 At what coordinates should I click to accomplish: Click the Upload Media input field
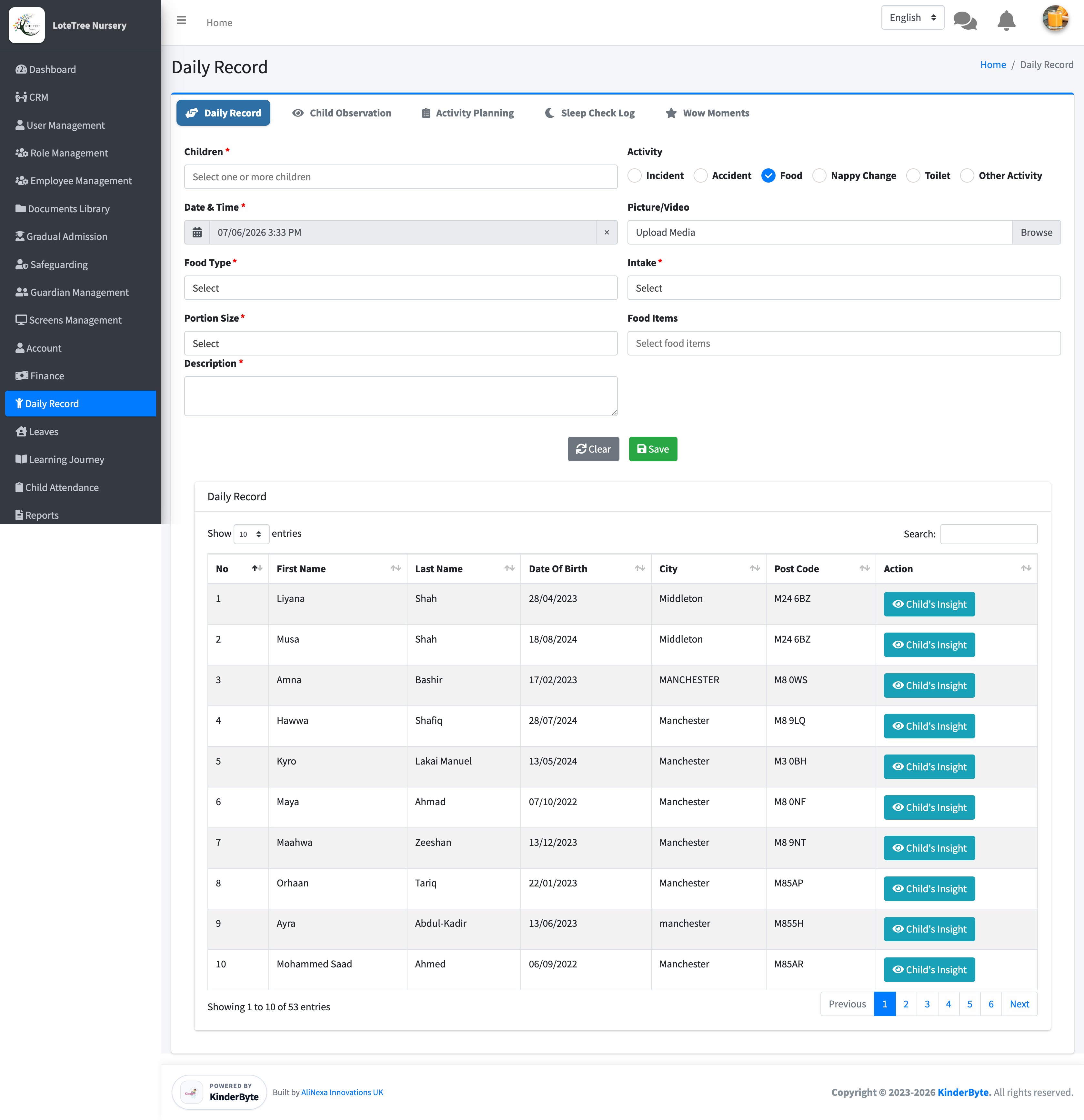click(x=819, y=233)
